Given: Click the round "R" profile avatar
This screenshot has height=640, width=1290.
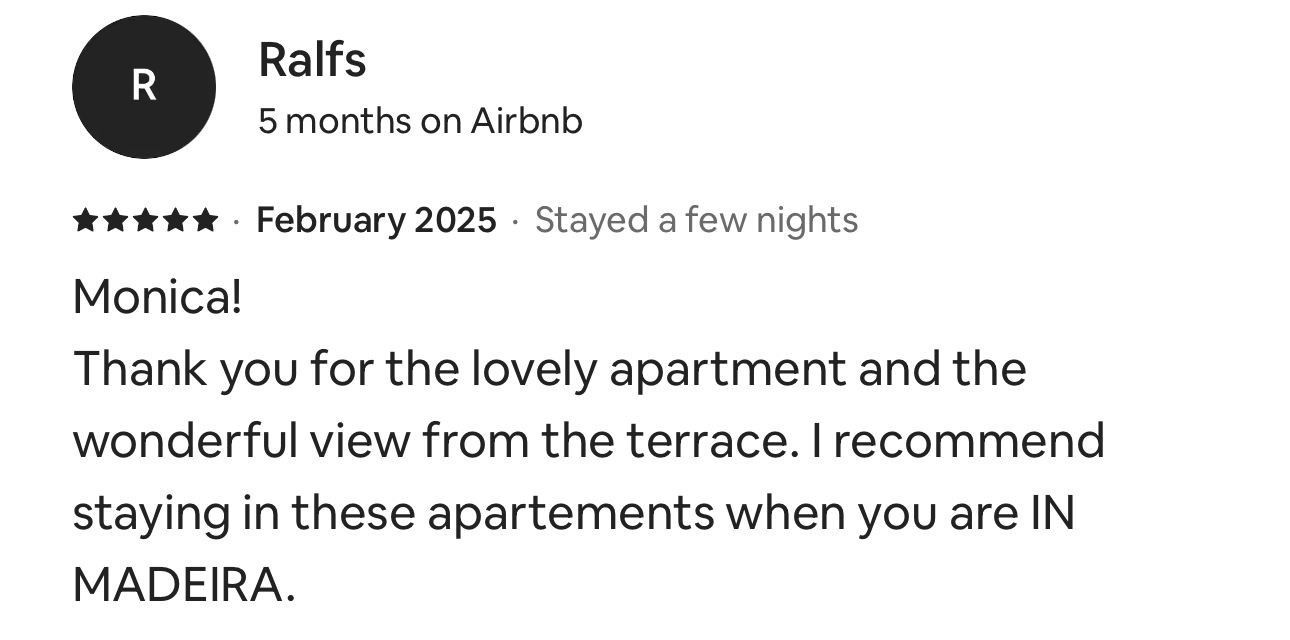Looking at the screenshot, I should [144, 87].
